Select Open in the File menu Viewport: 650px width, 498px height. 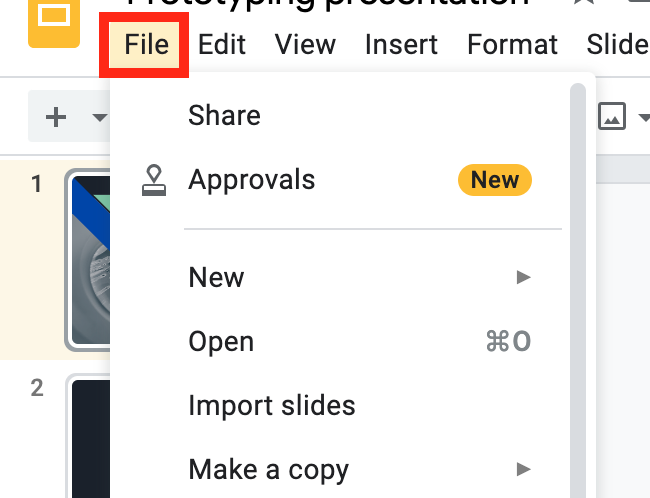(x=221, y=342)
